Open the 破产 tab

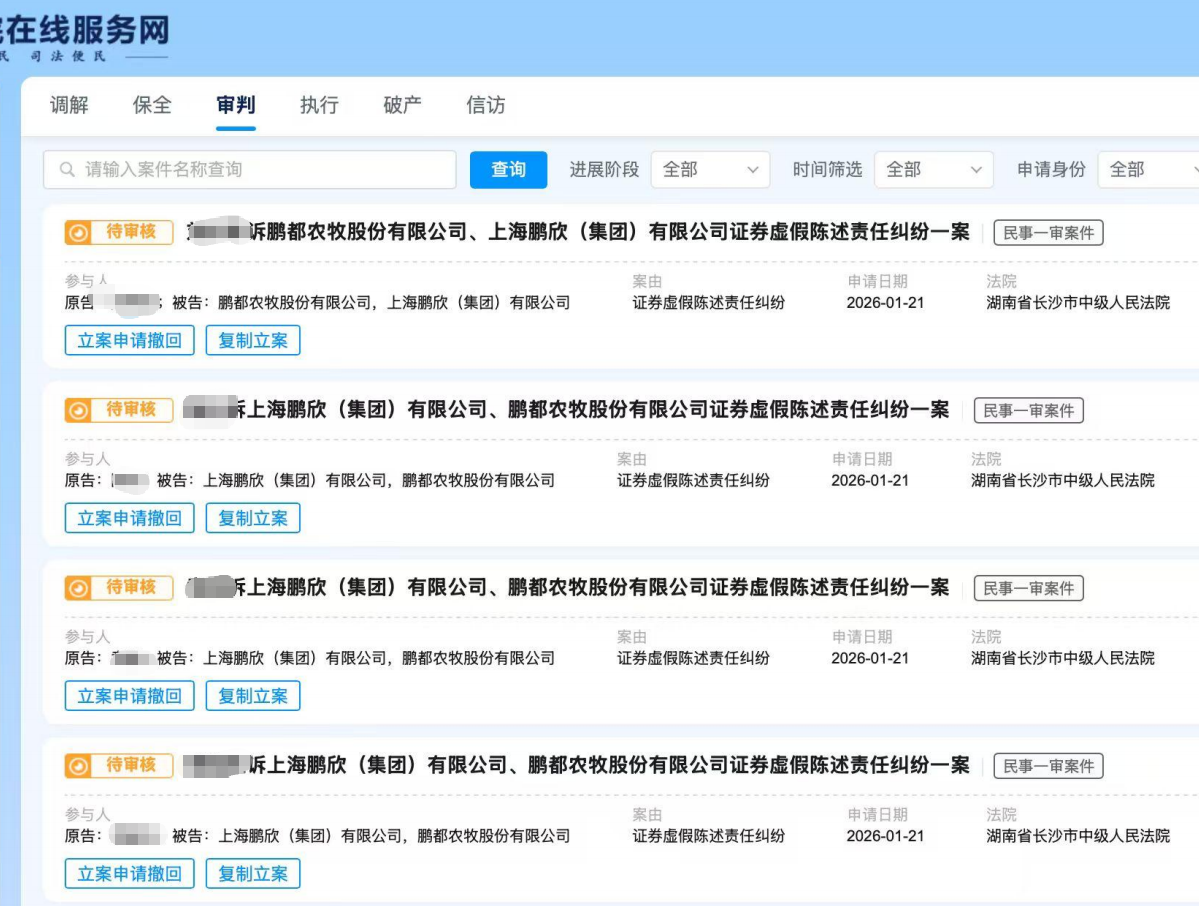(x=401, y=105)
